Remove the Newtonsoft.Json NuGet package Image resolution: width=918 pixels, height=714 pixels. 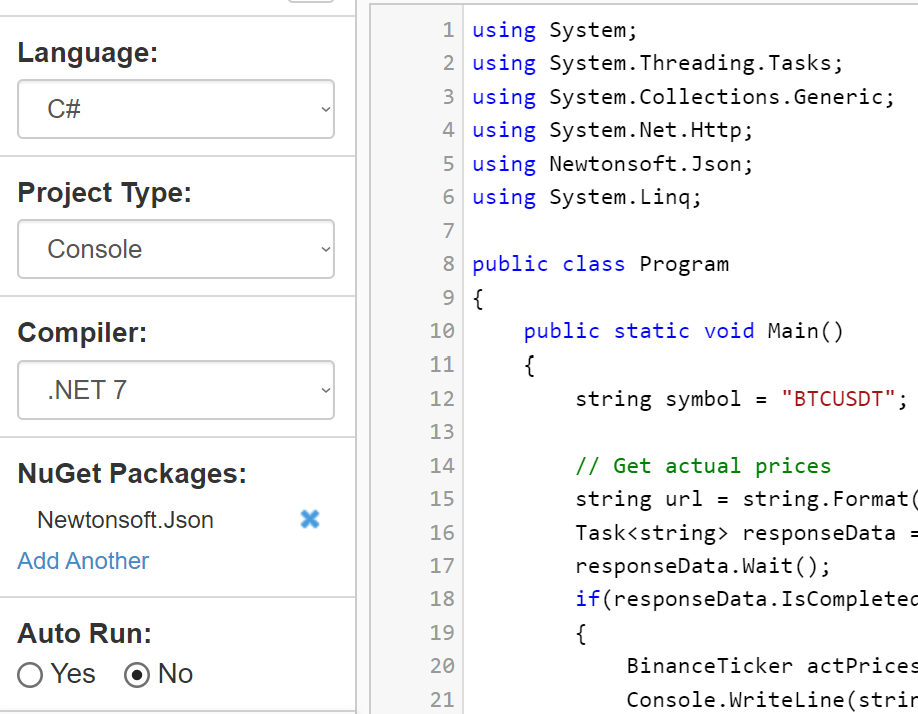tap(310, 519)
